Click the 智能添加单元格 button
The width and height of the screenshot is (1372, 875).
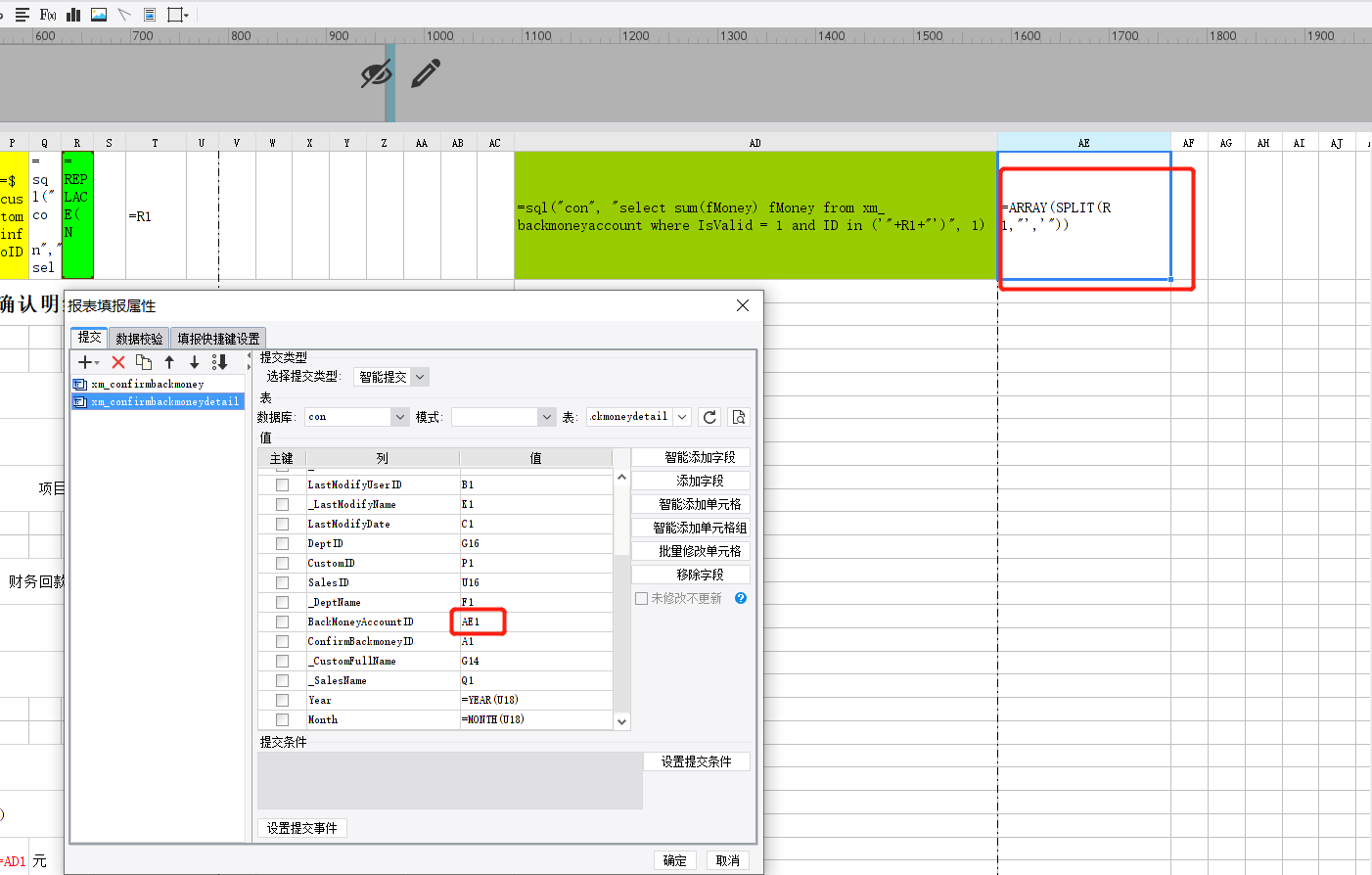click(691, 504)
